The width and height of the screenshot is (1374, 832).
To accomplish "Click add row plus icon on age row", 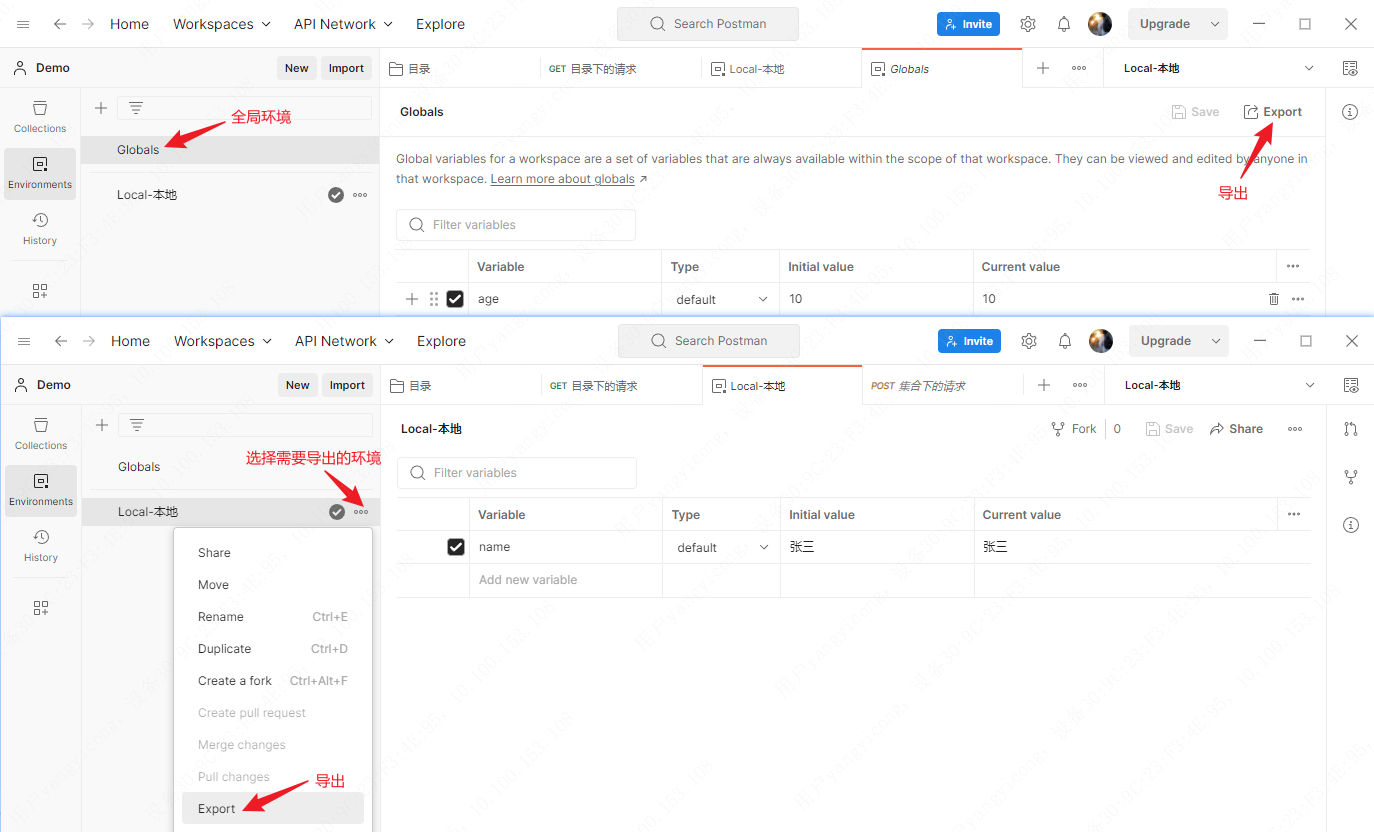I will 412,299.
